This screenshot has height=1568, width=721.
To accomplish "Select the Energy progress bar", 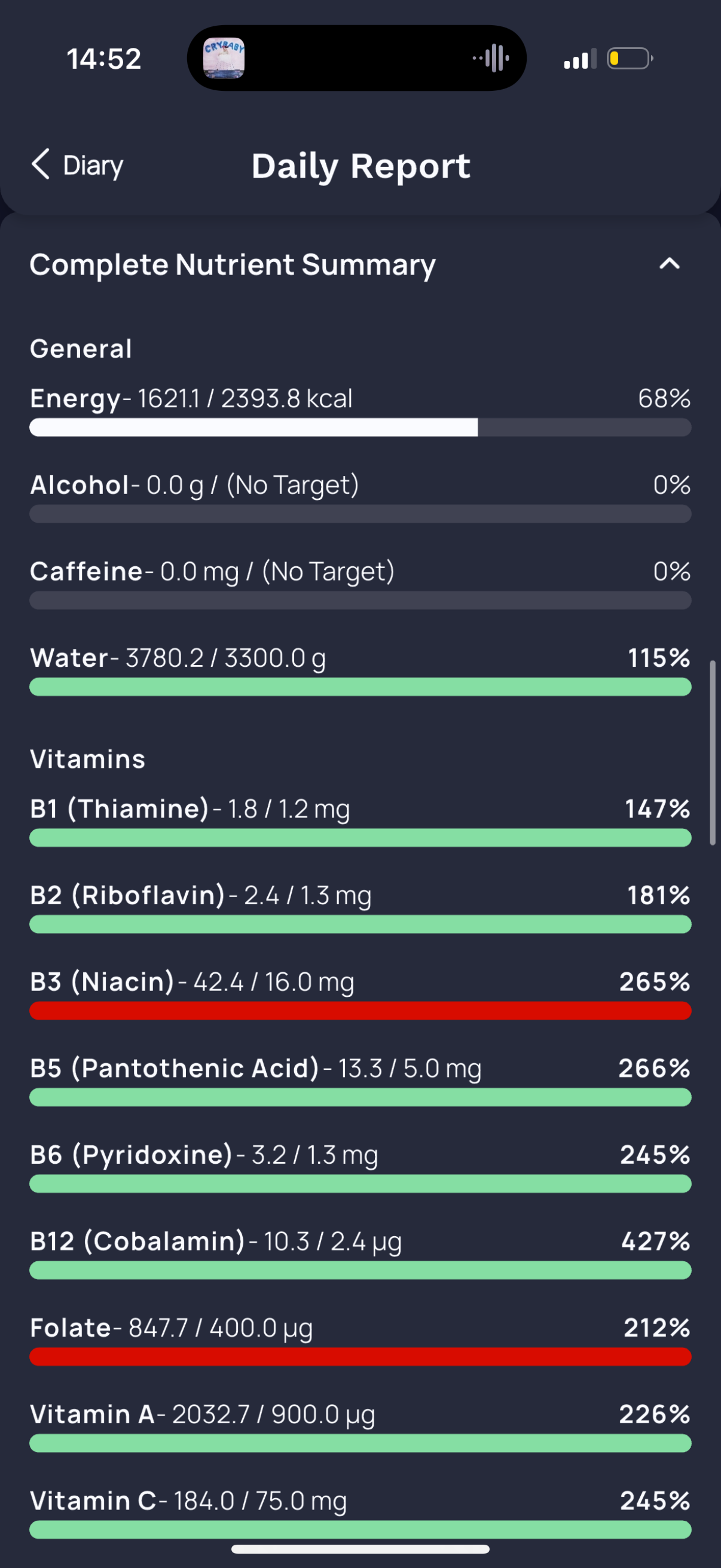I will coord(360,428).
